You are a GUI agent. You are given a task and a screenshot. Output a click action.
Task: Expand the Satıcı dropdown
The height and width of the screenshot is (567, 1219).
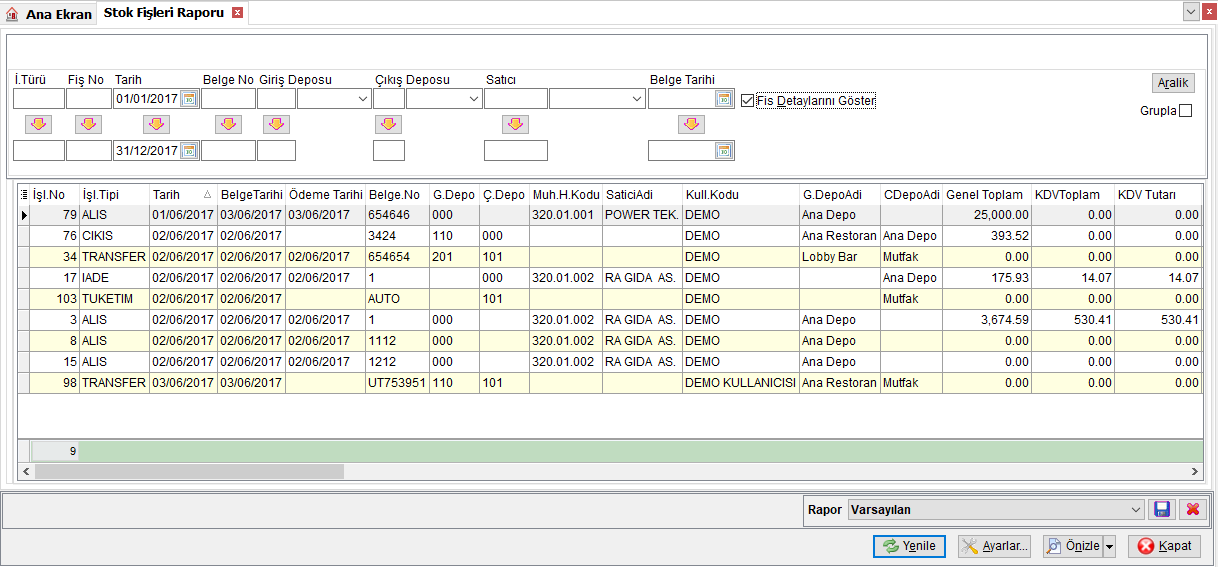(636, 98)
